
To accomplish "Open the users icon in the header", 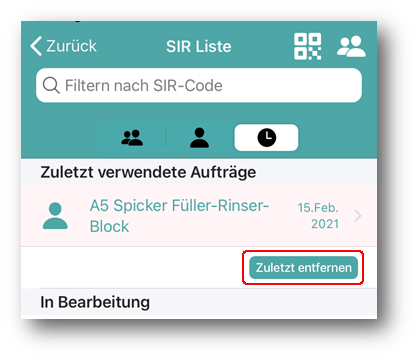I will (x=351, y=46).
